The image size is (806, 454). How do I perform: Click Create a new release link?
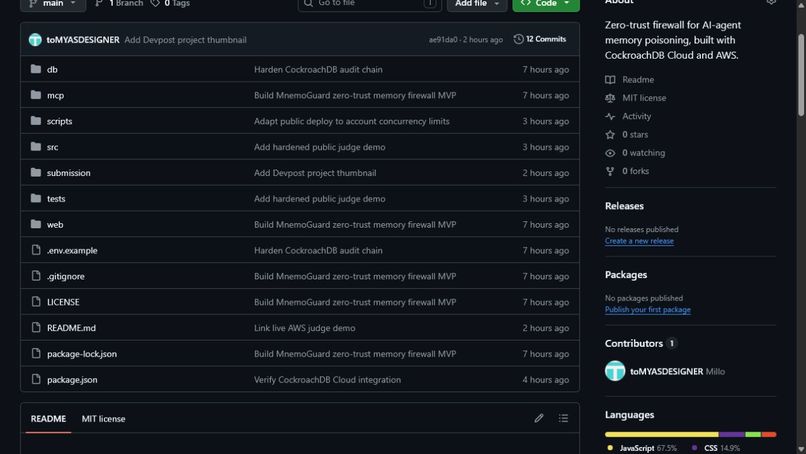(639, 241)
